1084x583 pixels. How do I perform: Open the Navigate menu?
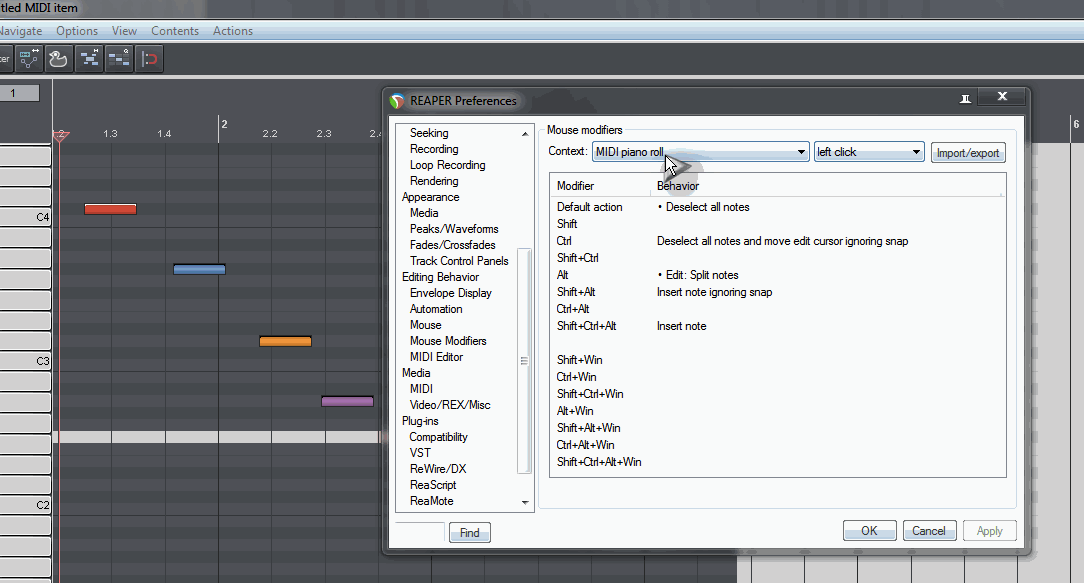[x=21, y=31]
